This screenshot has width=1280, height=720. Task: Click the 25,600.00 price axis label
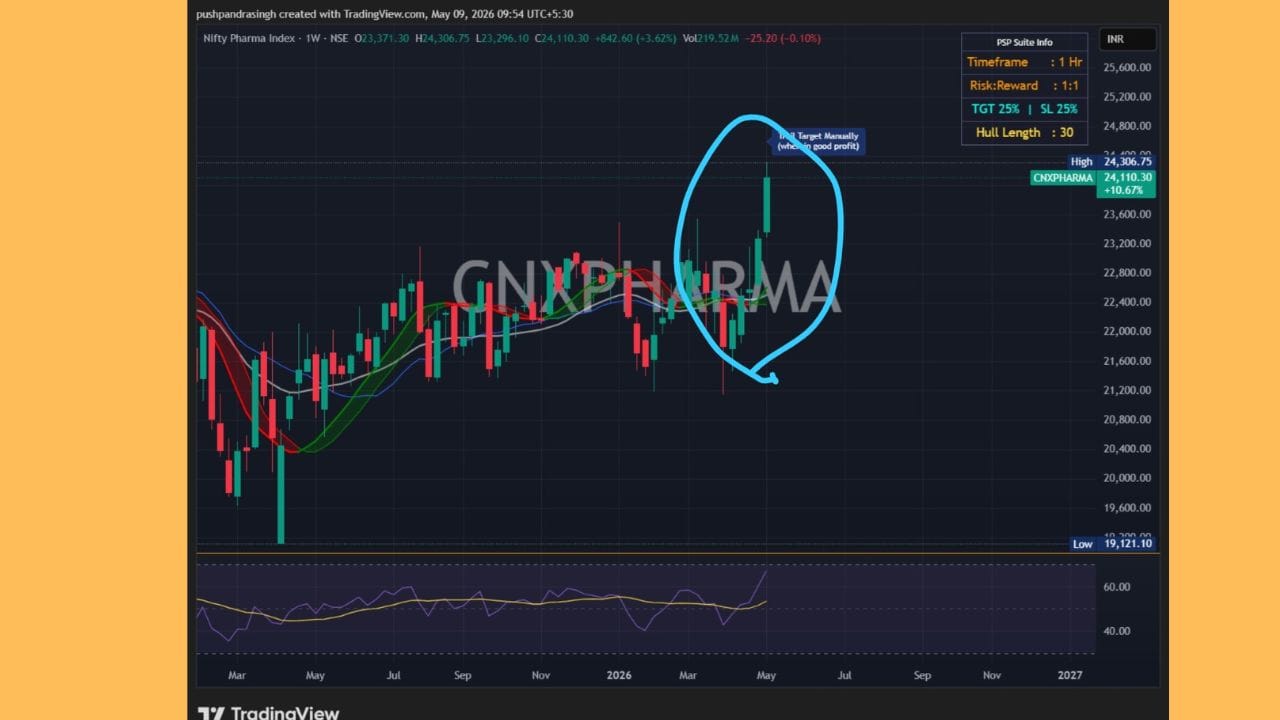(x=1127, y=68)
